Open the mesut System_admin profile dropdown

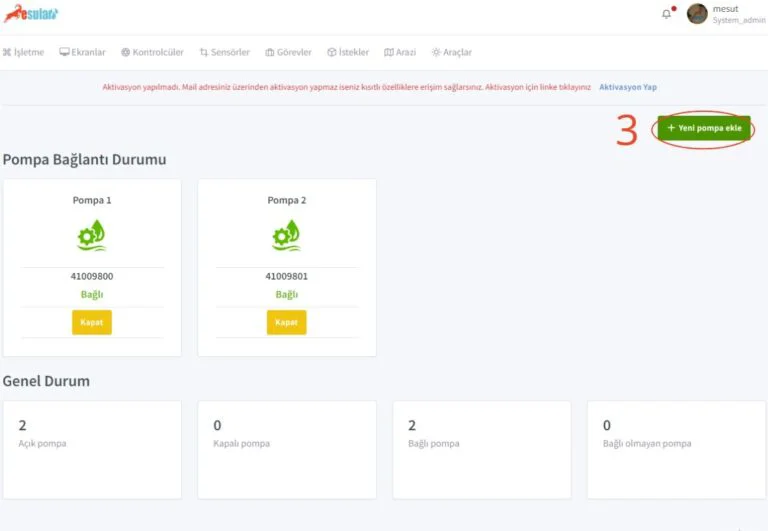738,15
